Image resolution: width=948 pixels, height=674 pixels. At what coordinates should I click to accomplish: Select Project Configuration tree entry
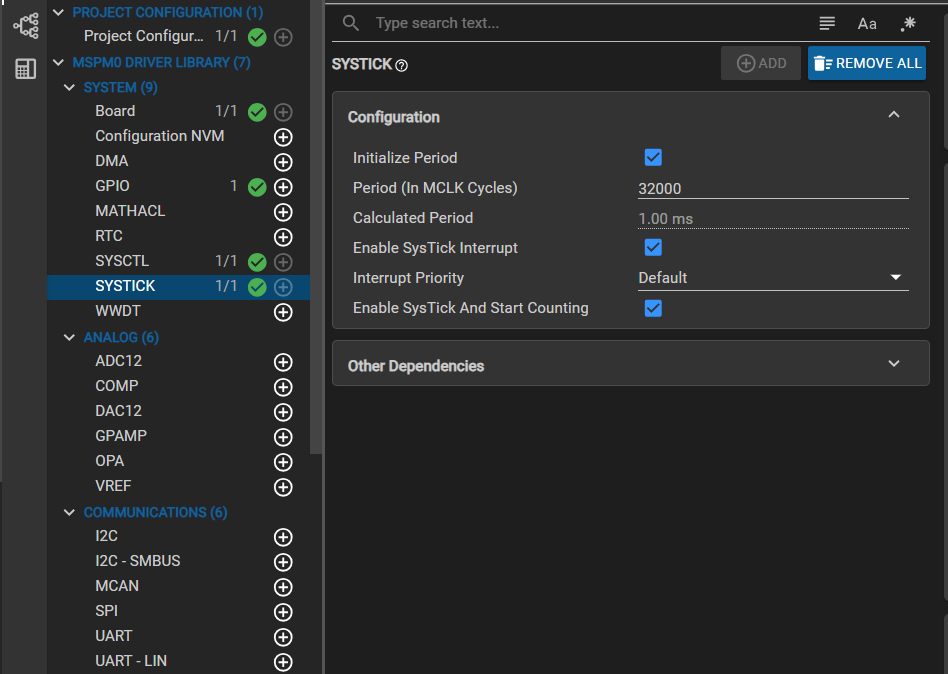coord(143,36)
